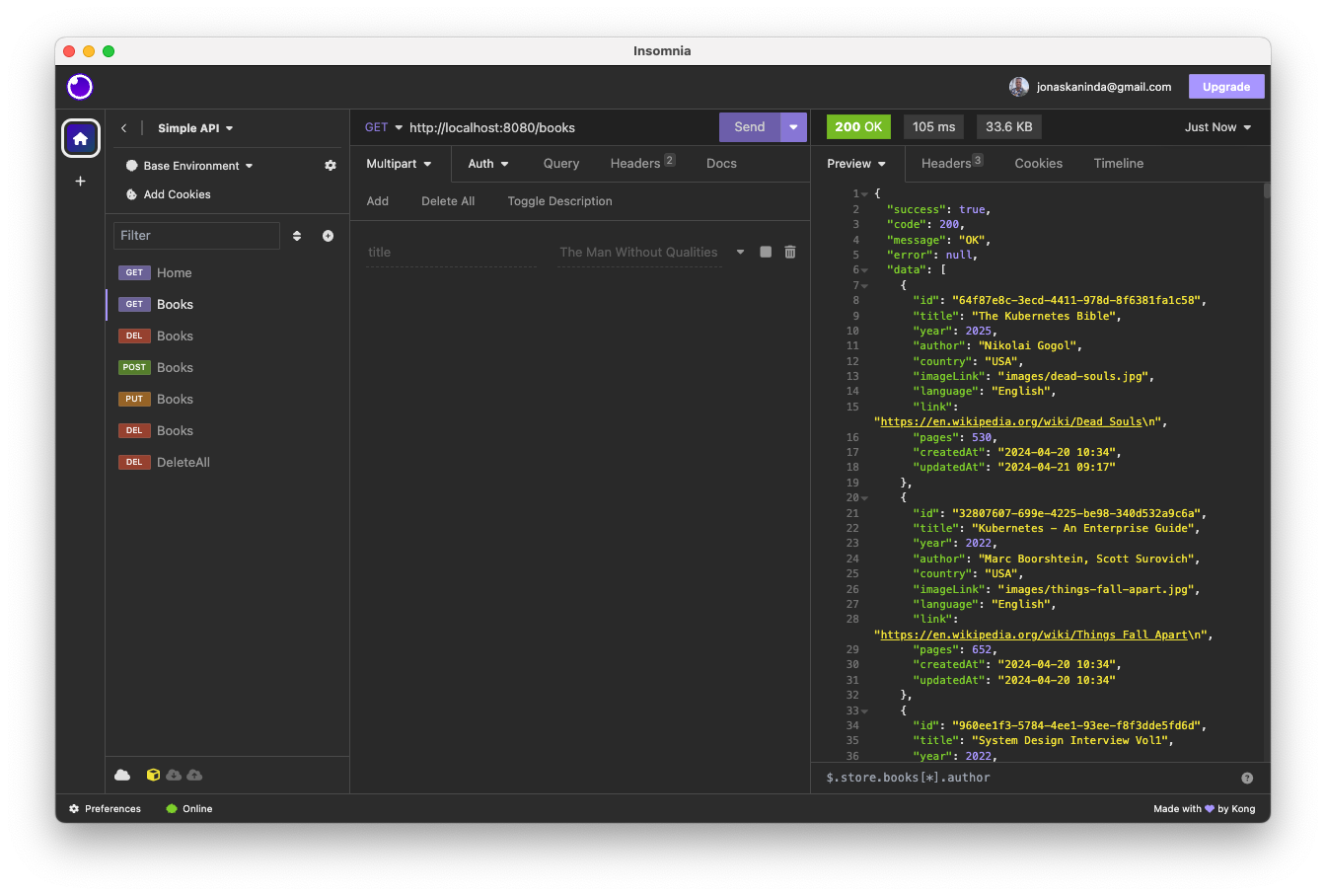
Task: Switch to the Timeline tab
Action: pyautogui.click(x=1119, y=164)
